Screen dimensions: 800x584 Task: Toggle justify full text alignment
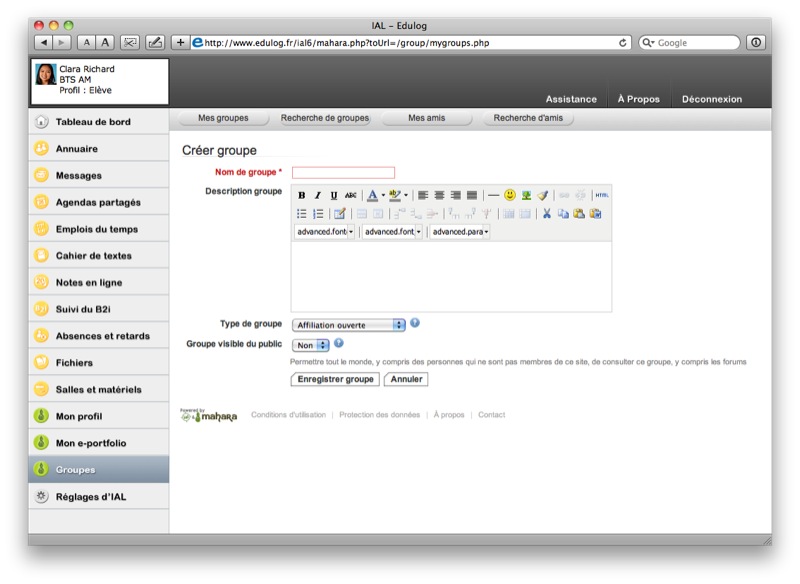click(x=471, y=195)
